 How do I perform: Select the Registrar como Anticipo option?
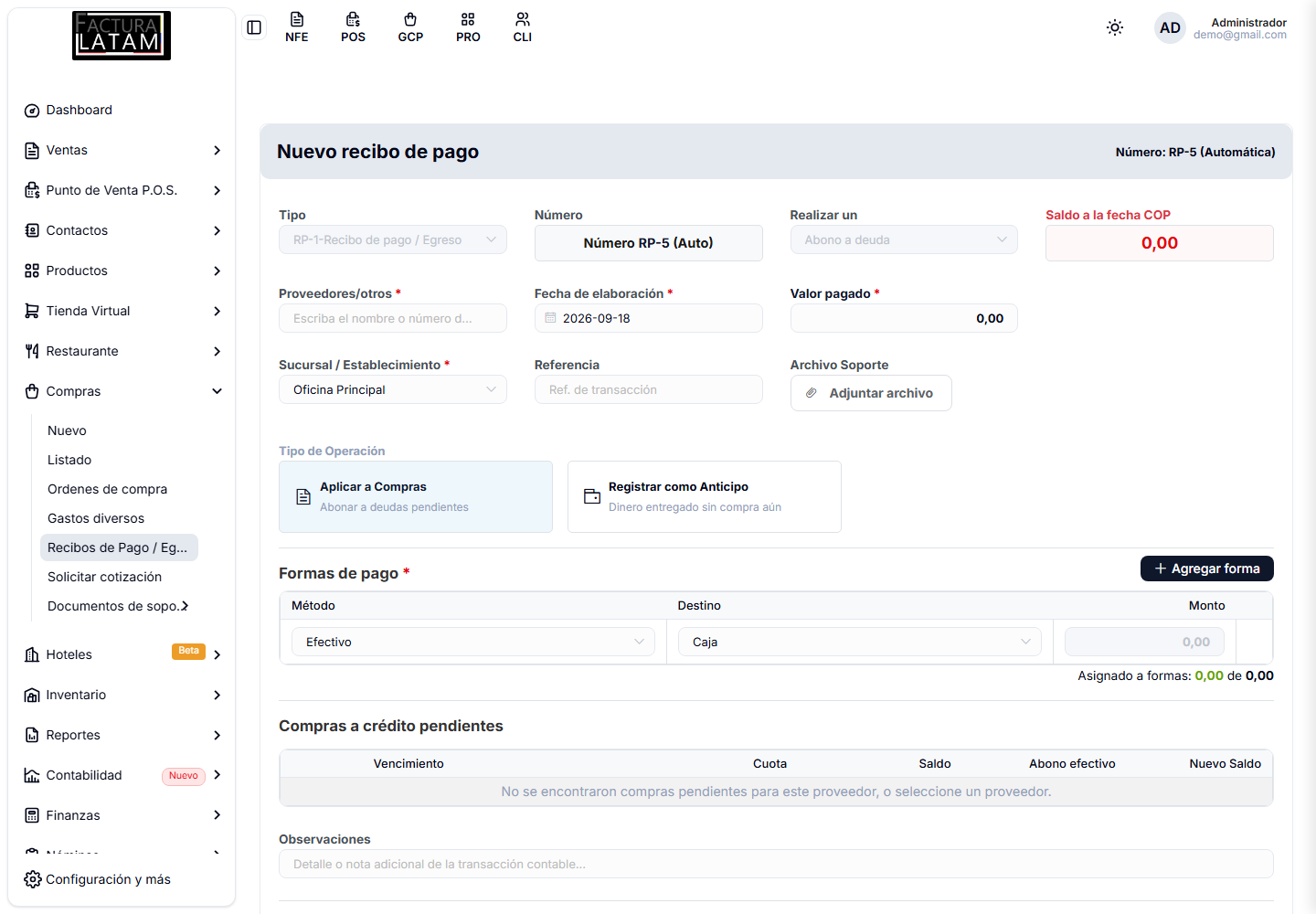[705, 496]
